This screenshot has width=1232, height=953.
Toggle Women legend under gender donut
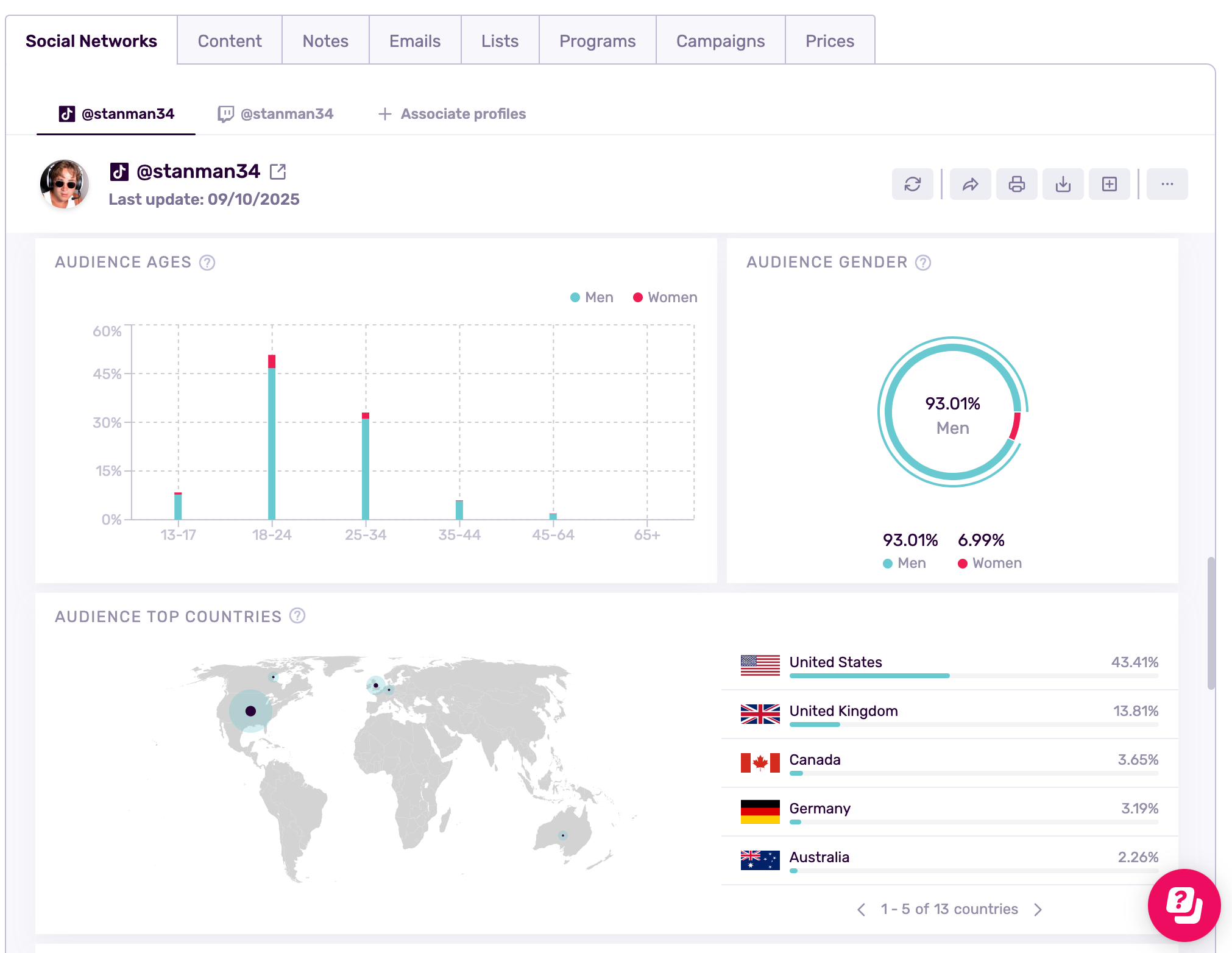point(989,563)
